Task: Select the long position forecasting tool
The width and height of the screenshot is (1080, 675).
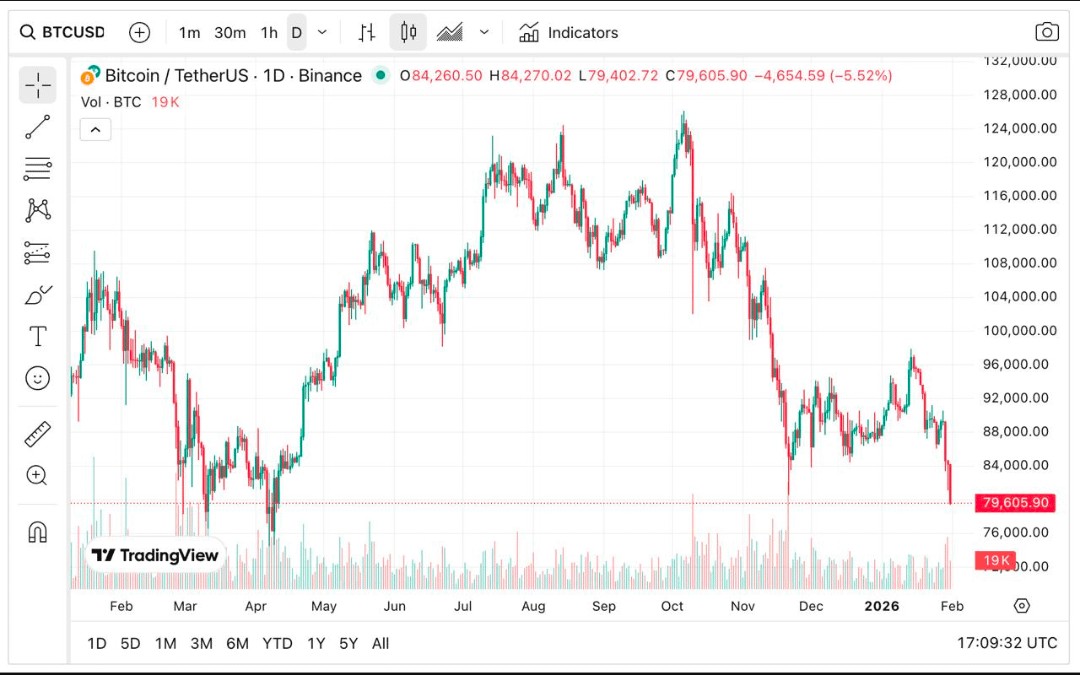Action: point(38,253)
